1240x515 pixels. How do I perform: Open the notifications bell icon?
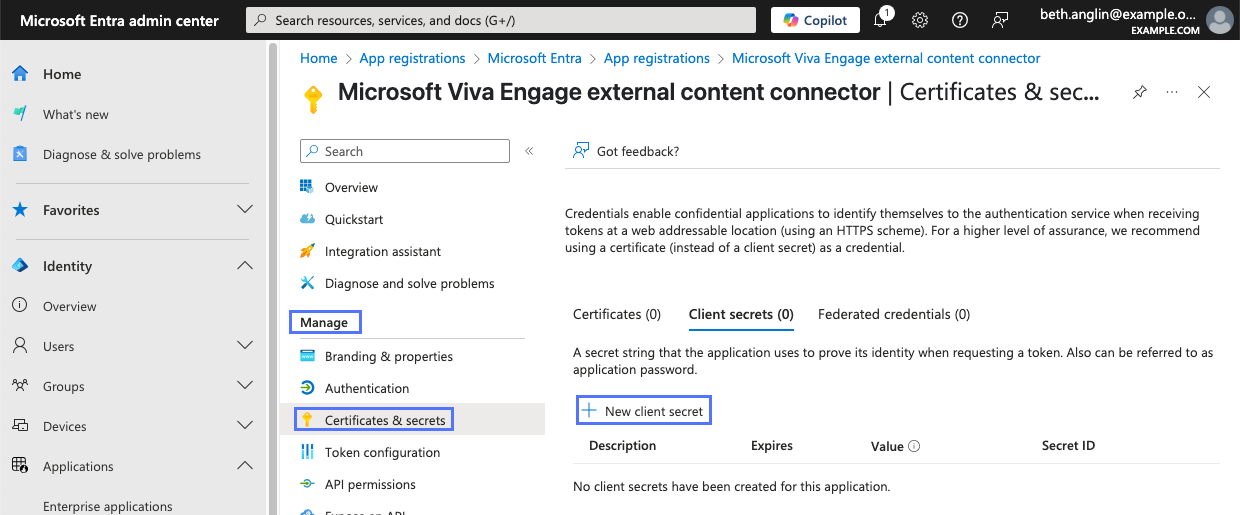pyautogui.click(x=882, y=19)
